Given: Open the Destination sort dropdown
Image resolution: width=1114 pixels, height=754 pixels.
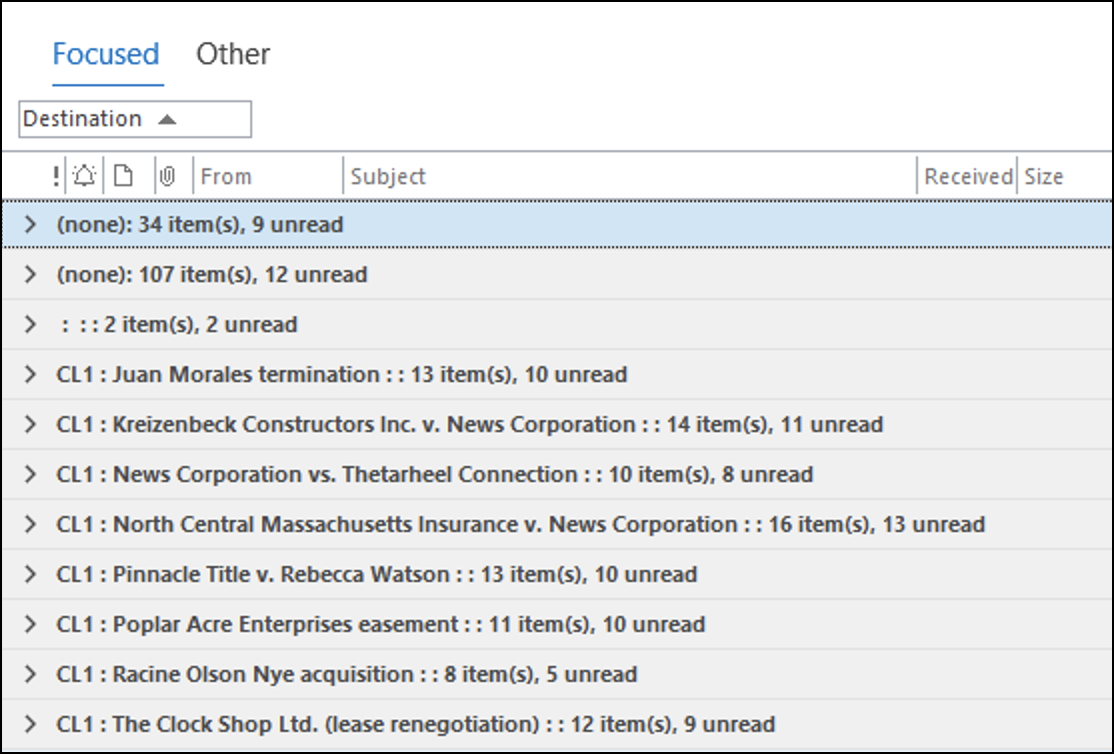Looking at the screenshot, I should (135, 119).
